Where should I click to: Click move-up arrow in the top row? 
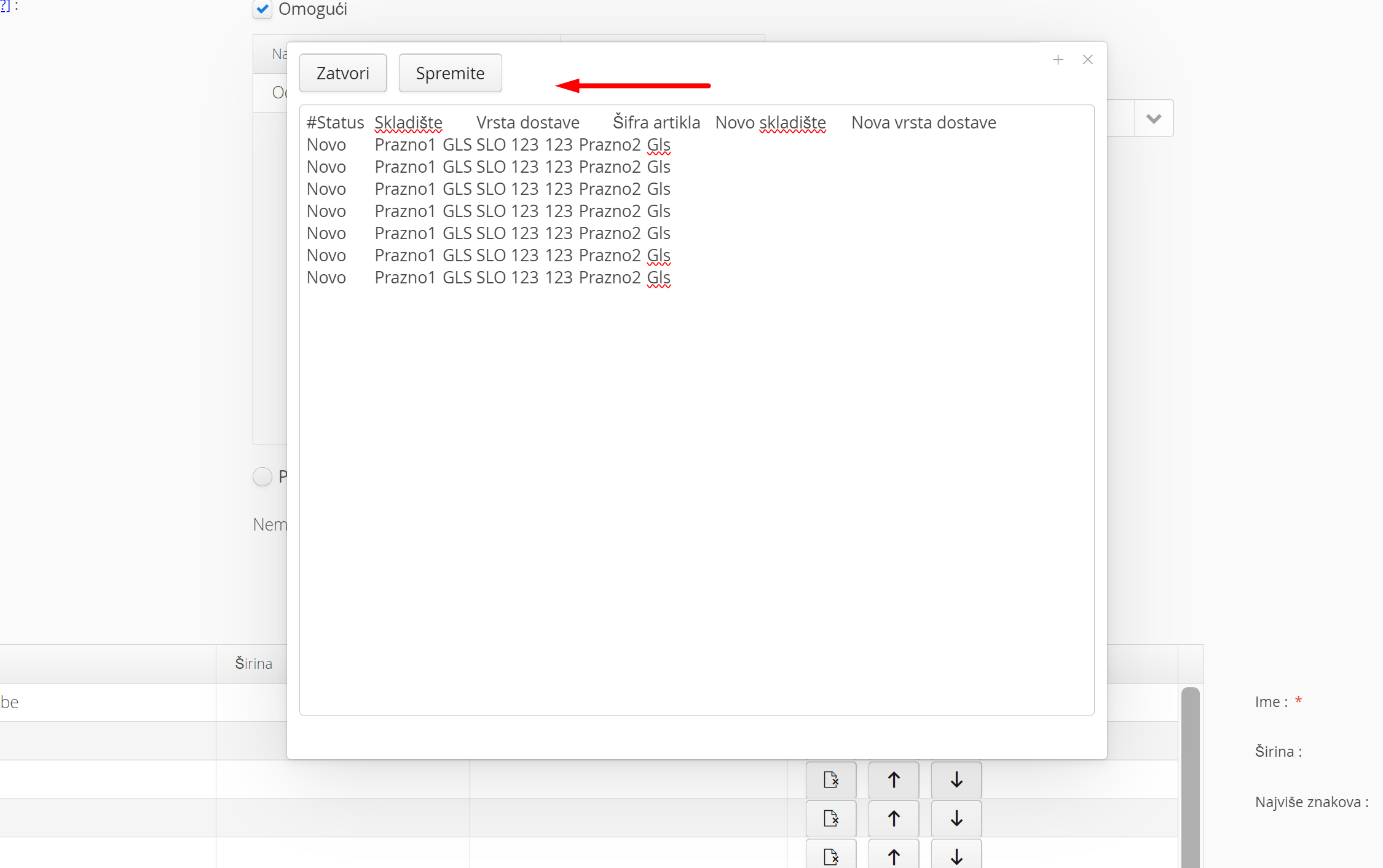coord(894,780)
